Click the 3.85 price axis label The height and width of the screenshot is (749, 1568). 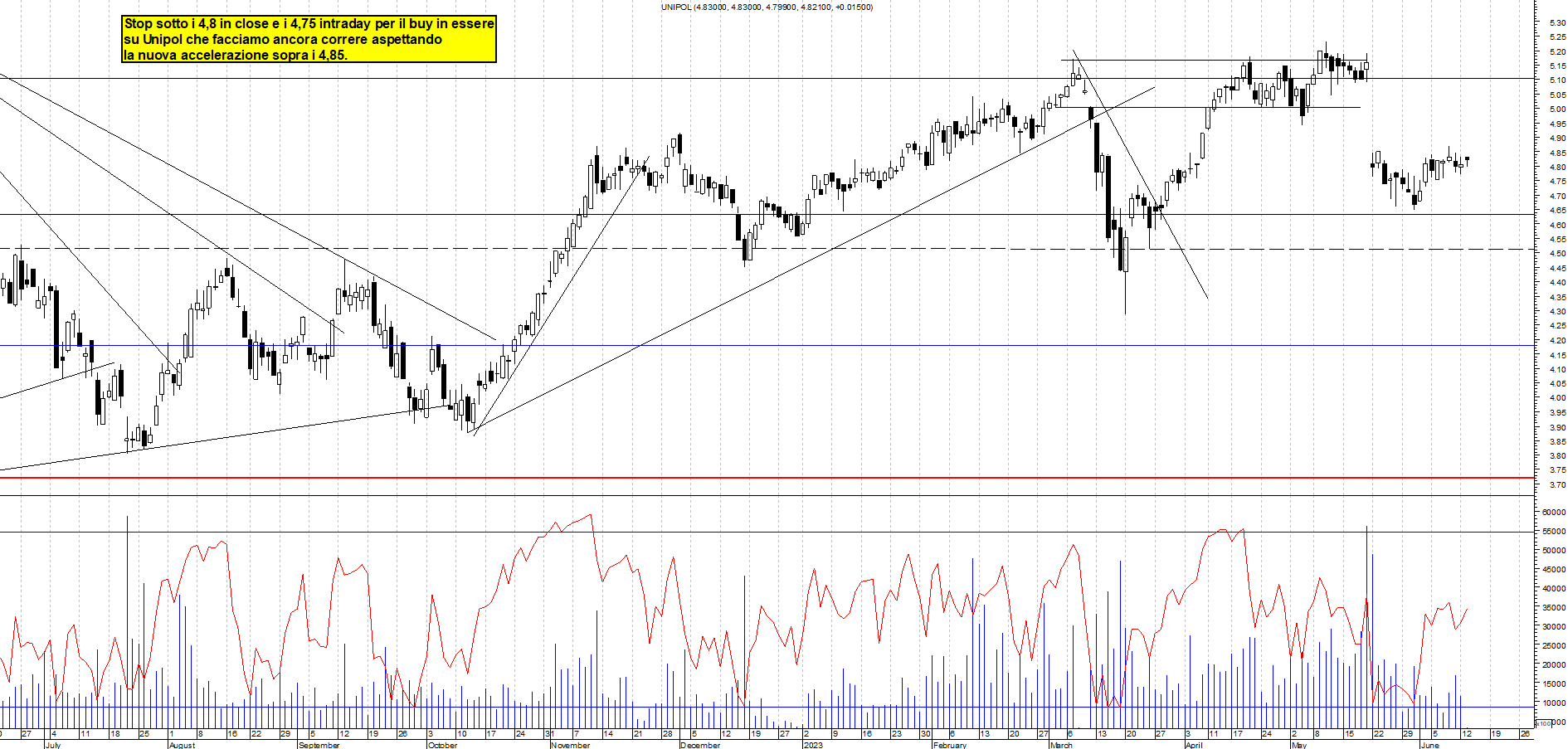tap(1557, 441)
